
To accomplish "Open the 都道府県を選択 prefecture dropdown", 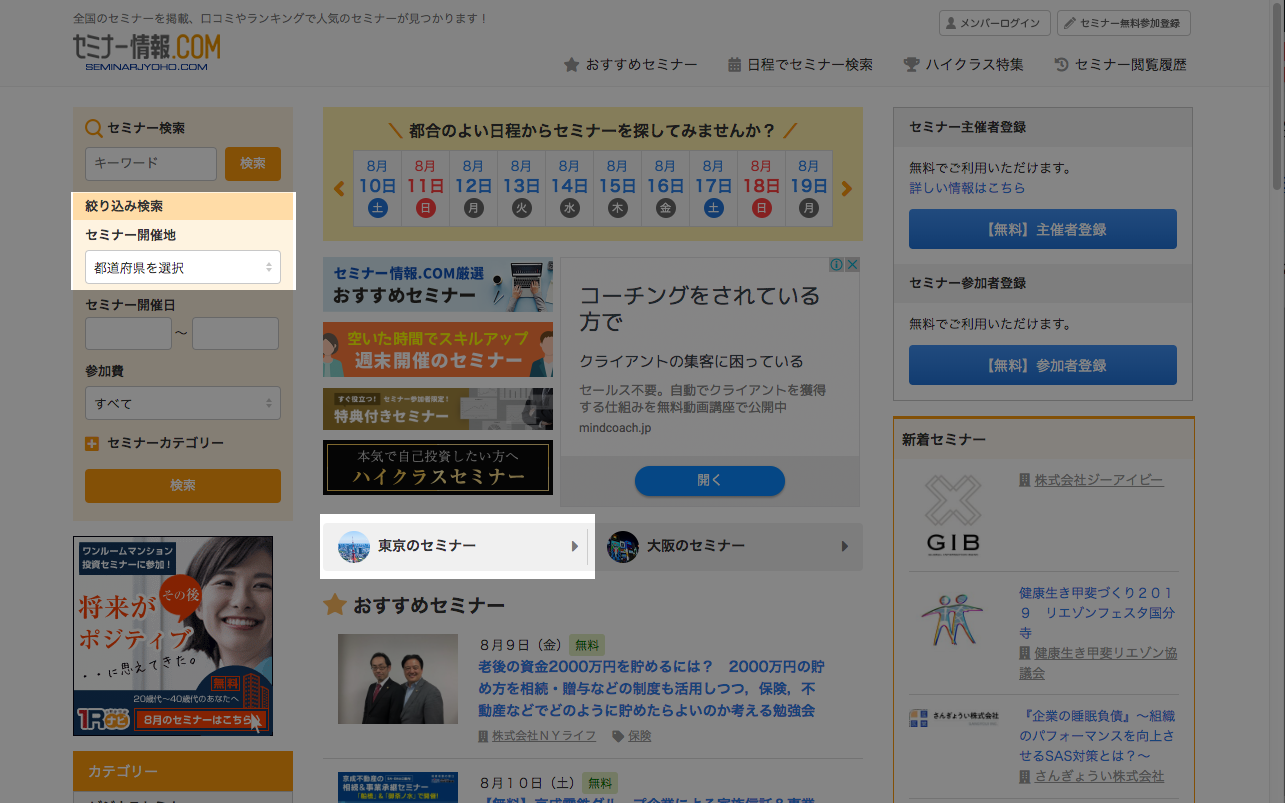I will 182,267.
